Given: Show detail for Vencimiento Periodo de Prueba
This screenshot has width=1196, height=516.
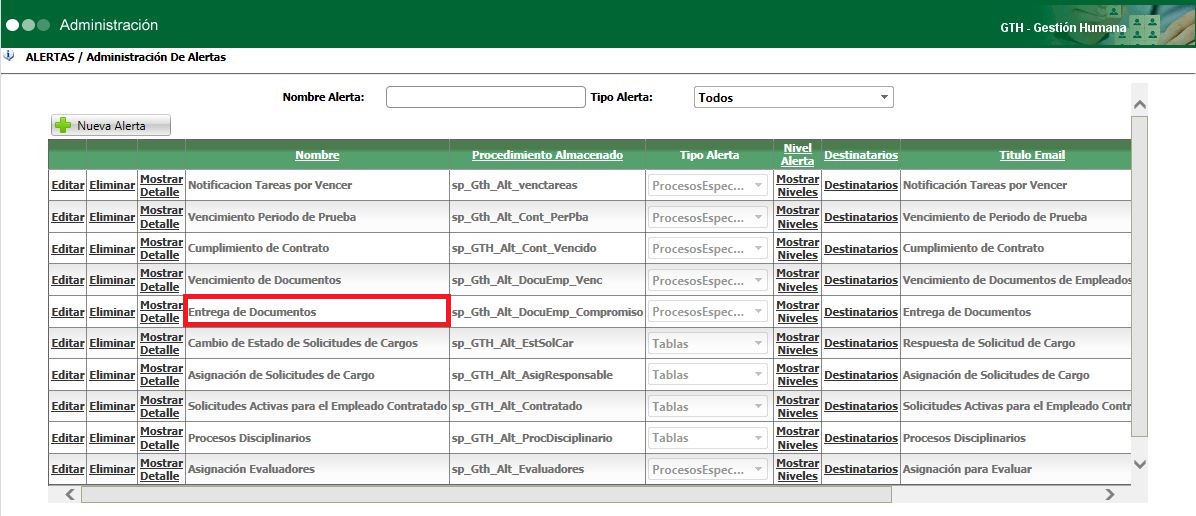Looking at the screenshot, I should pos(161,217).
